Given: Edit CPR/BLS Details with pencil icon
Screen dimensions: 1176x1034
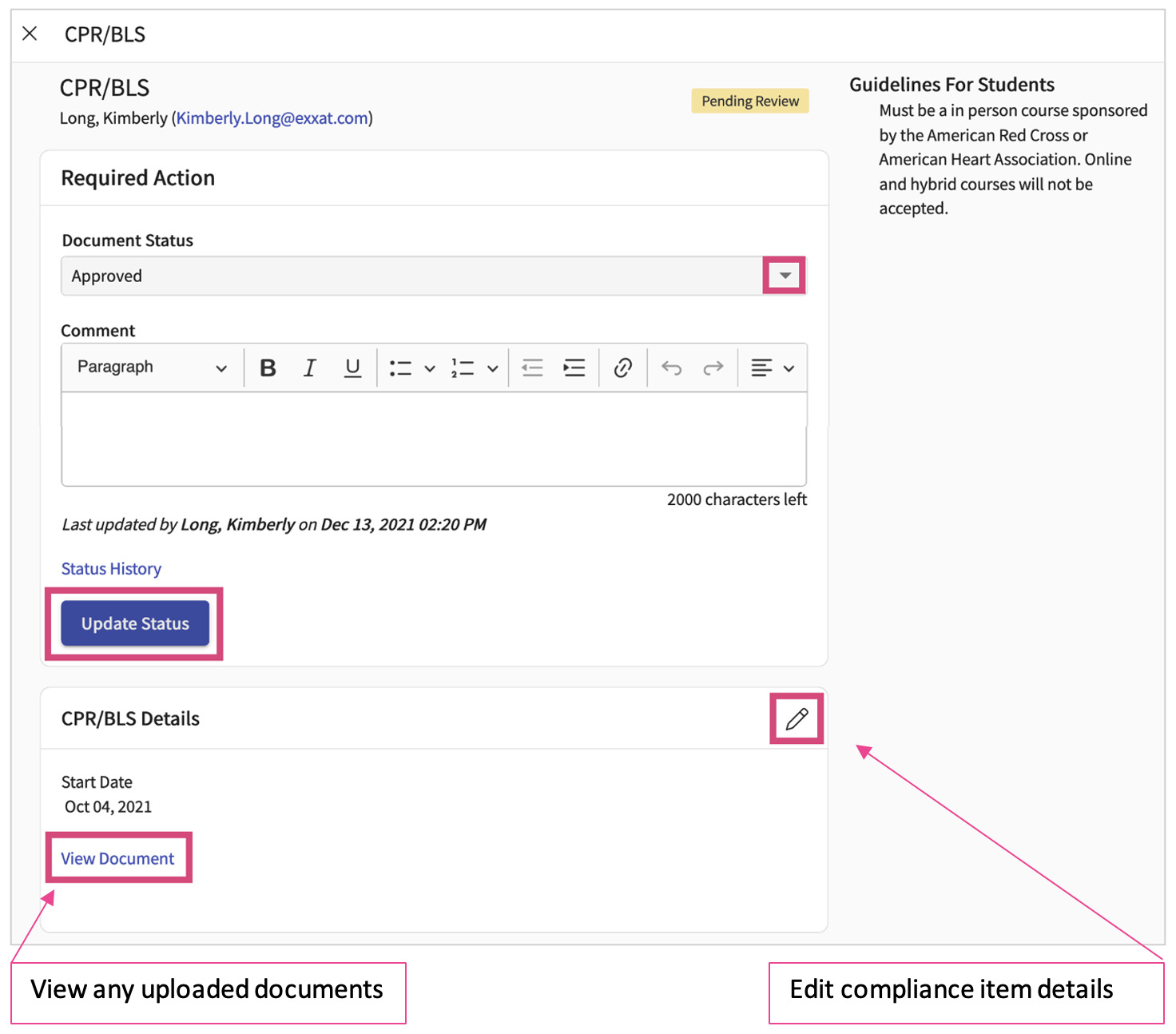Looking at the screenshot, I should click(x=797, y=719).
